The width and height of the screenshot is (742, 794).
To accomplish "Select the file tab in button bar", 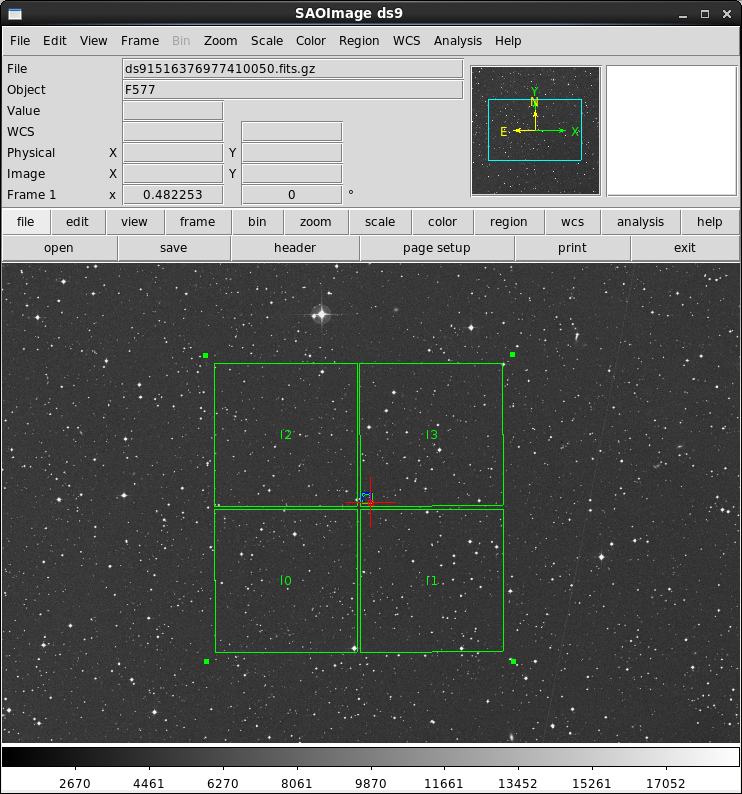I will tap(25, 222).
